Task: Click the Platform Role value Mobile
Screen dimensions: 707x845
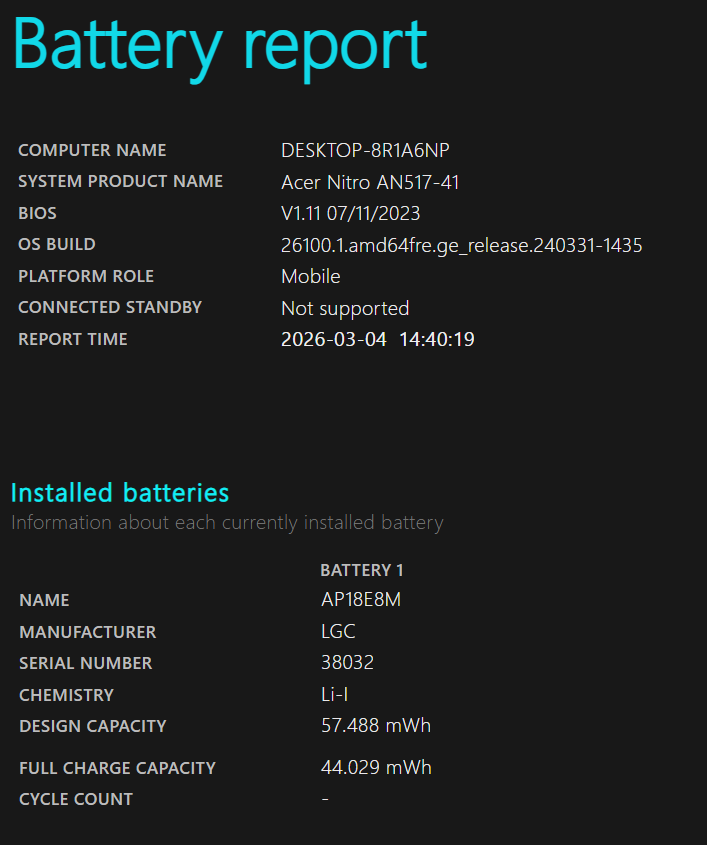Action: pyautogui.click(x=310, y=277)
